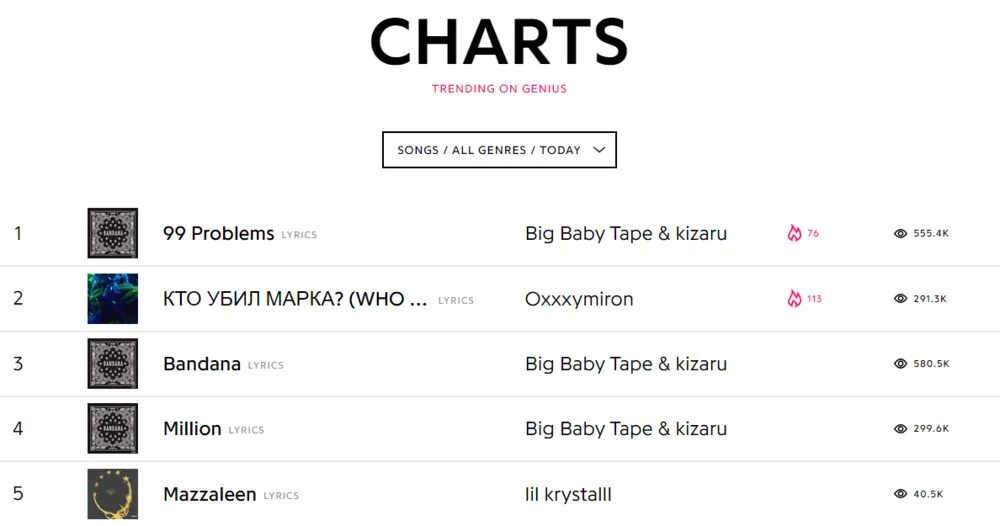Select artist Oxxxymiron
1000x526 pixels.
[579, 299]
